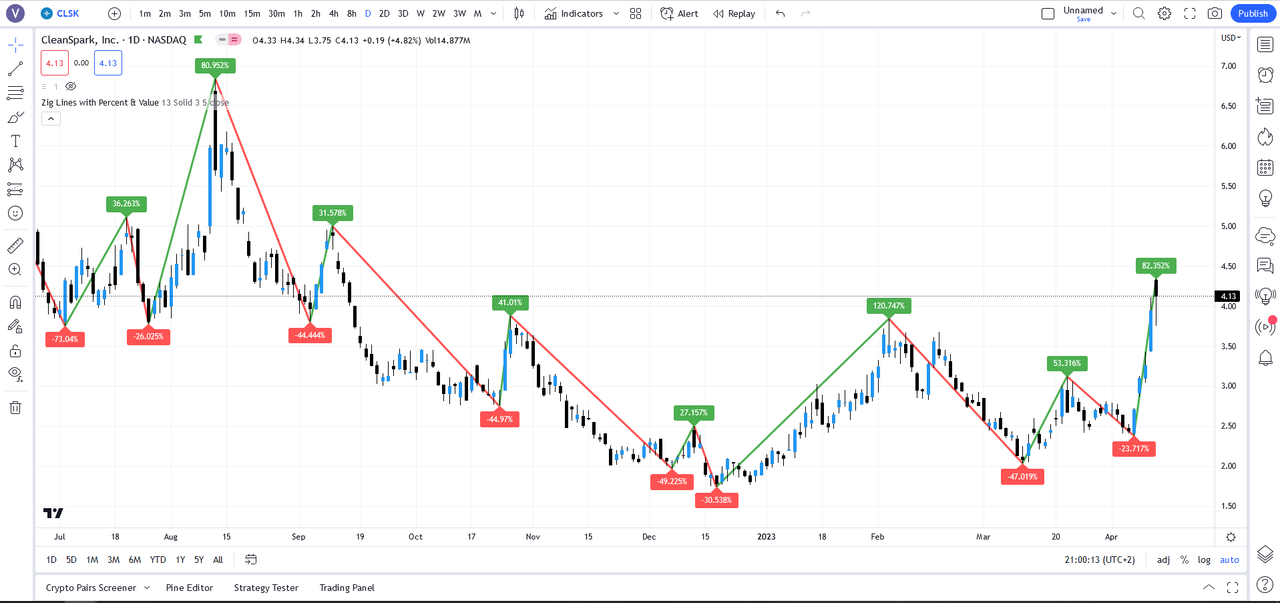This screenshot has width=1280, height=603.
Task: Open the candlestick chart type menu
Action: 518,13
